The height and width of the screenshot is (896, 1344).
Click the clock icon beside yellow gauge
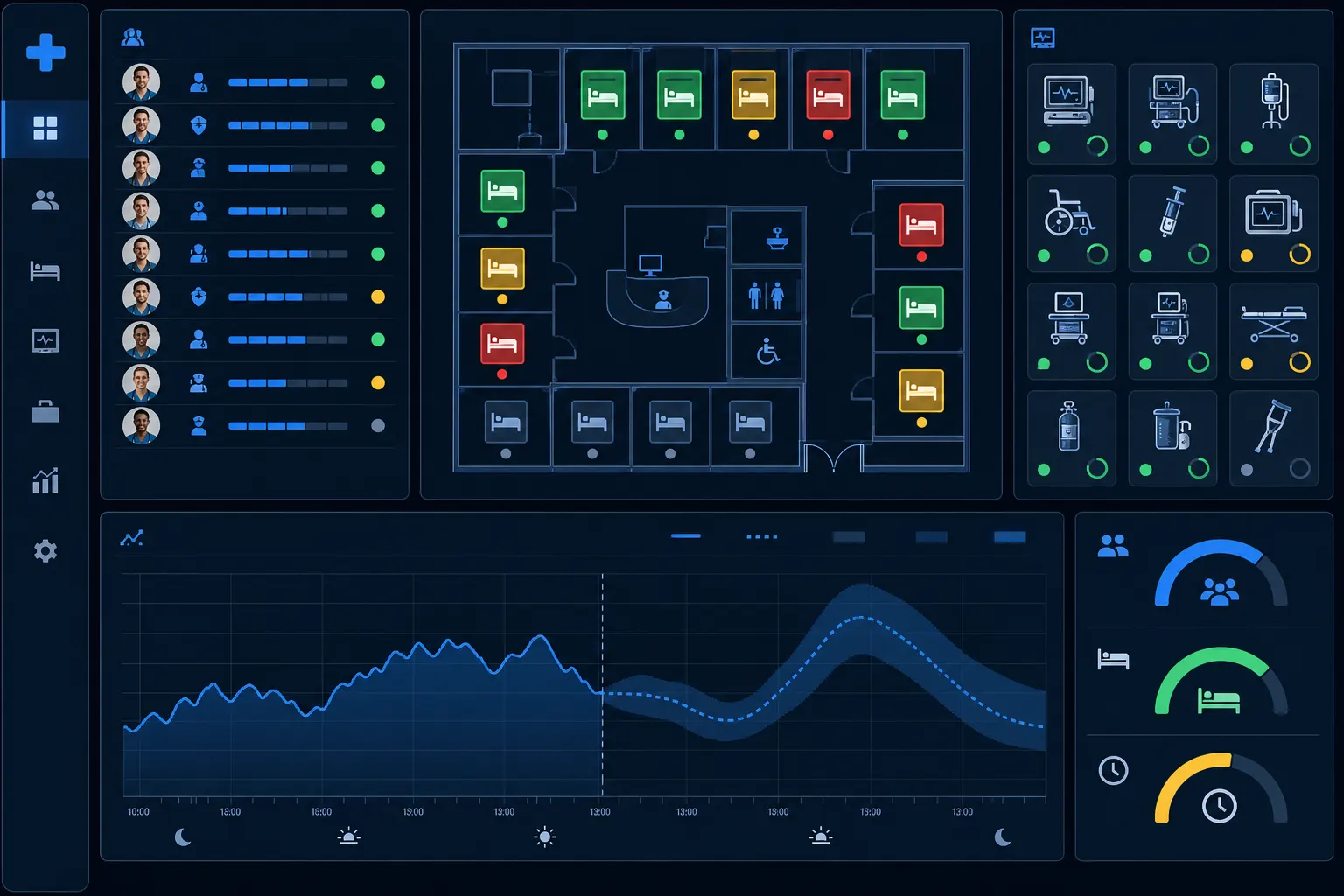click(1113, 770)
